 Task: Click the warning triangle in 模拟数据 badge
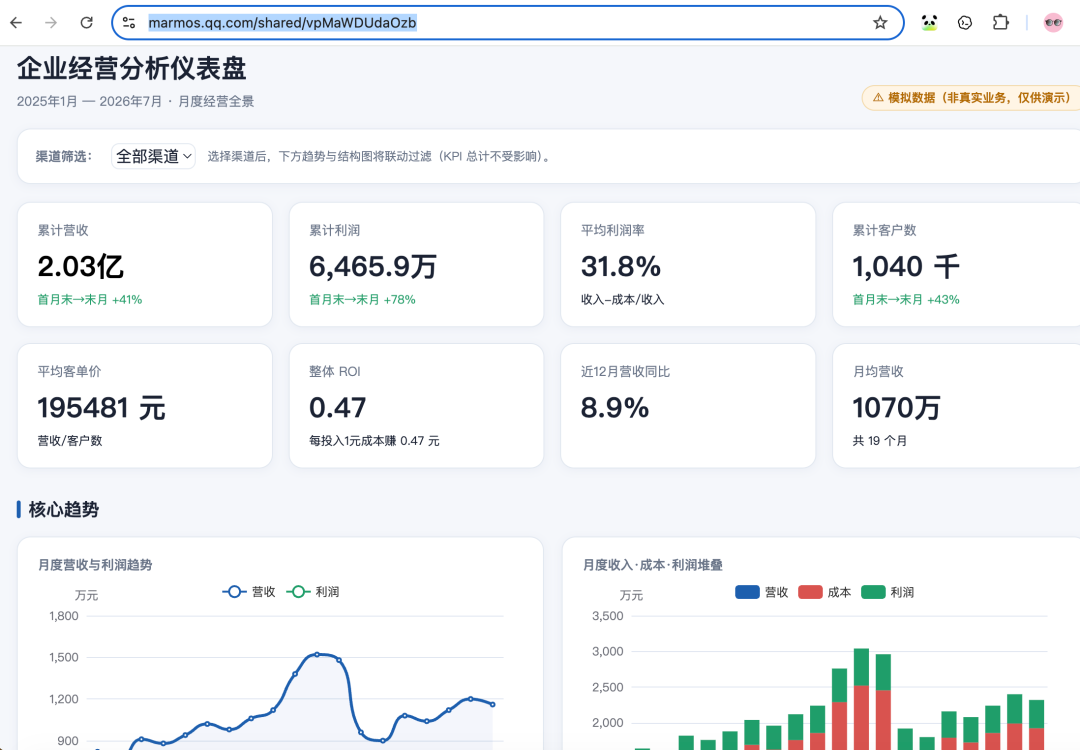tap(878, 98)
